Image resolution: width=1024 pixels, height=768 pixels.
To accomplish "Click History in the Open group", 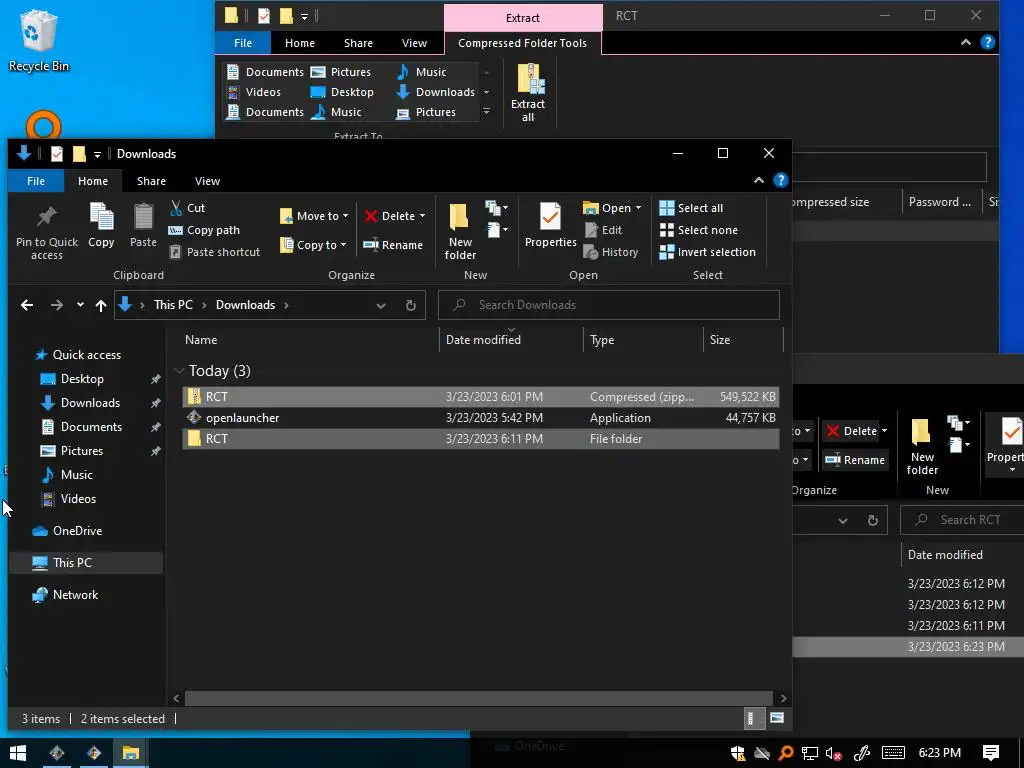I will point(611,251).
